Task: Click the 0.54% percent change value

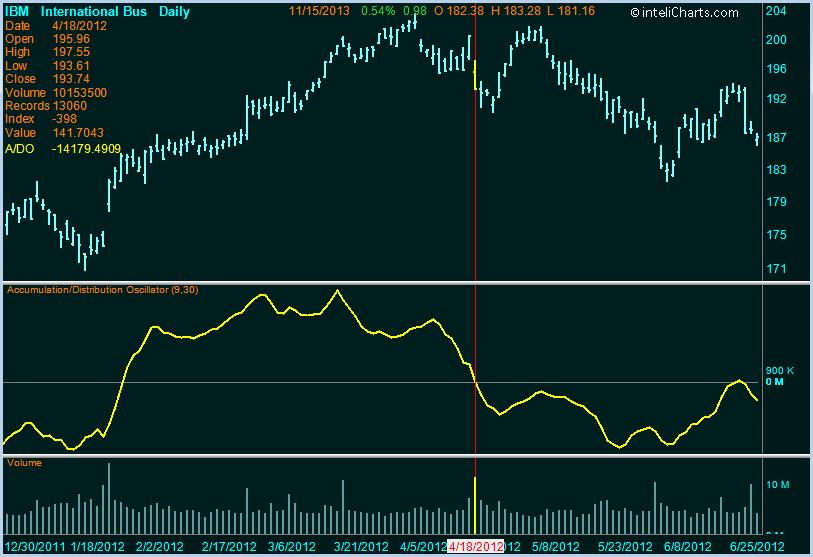Action: pos(378,11)
